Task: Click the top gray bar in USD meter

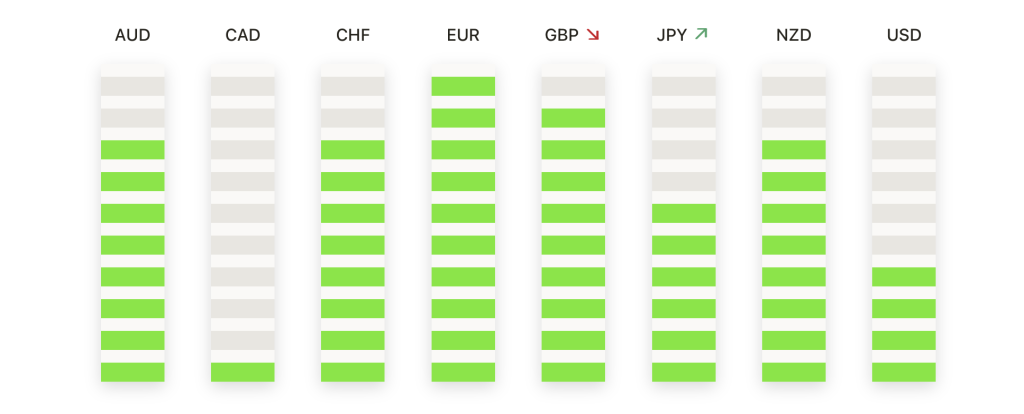Action: pyautogui.click(x=904, y=86)
